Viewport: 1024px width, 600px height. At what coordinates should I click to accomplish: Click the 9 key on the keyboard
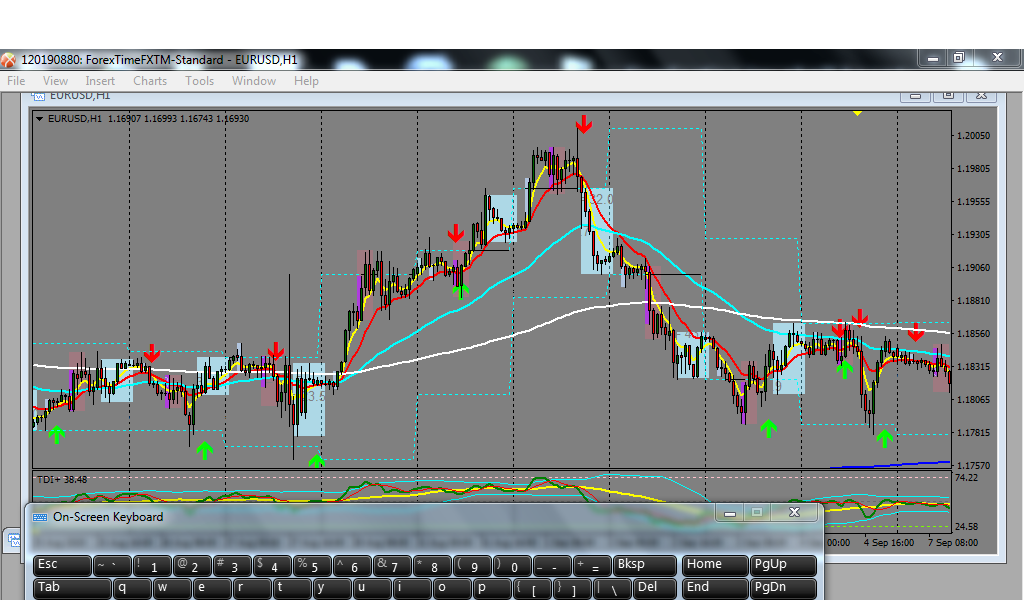pos(472,565)
